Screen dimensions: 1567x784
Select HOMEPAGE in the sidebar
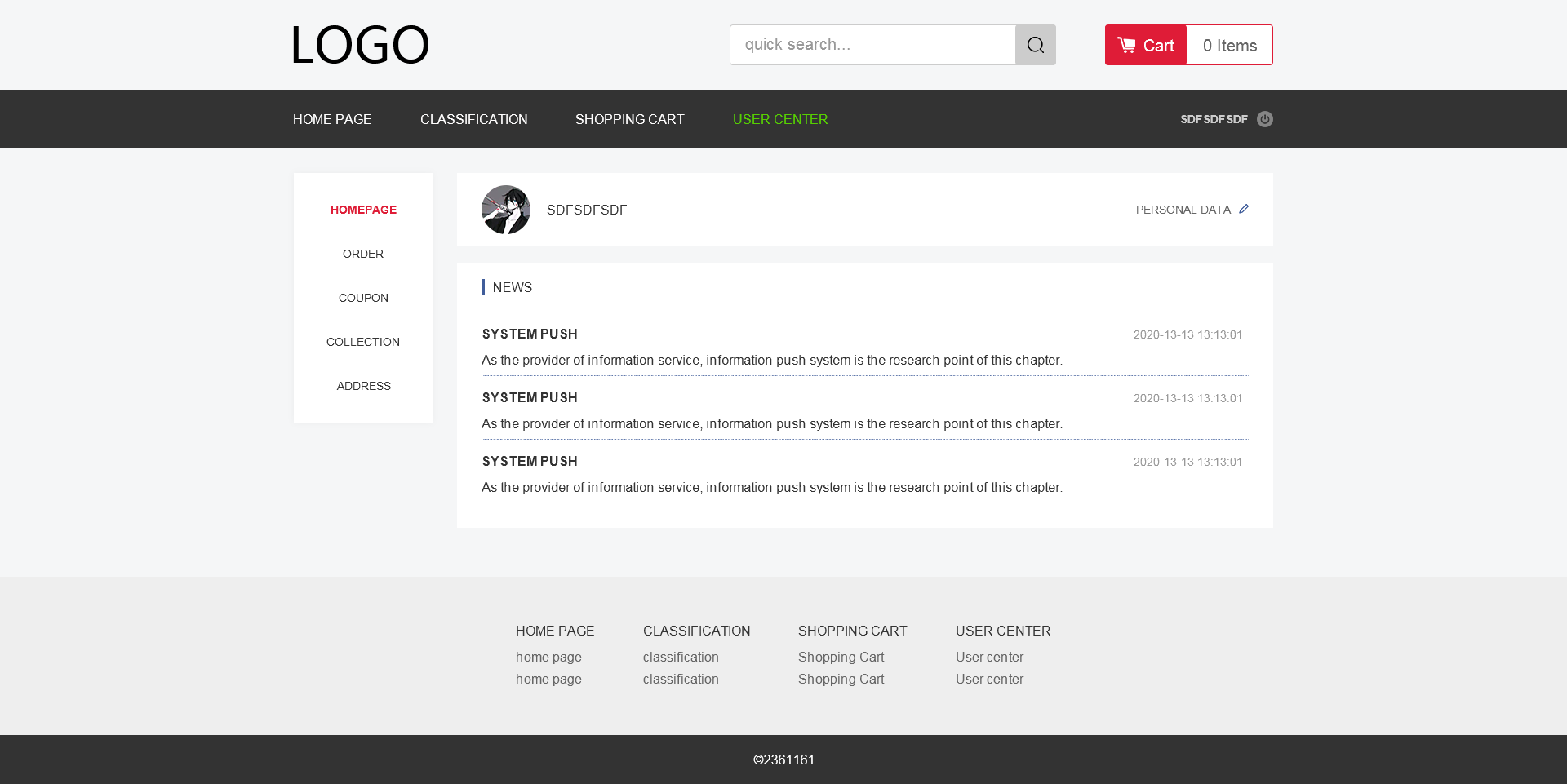363,210
